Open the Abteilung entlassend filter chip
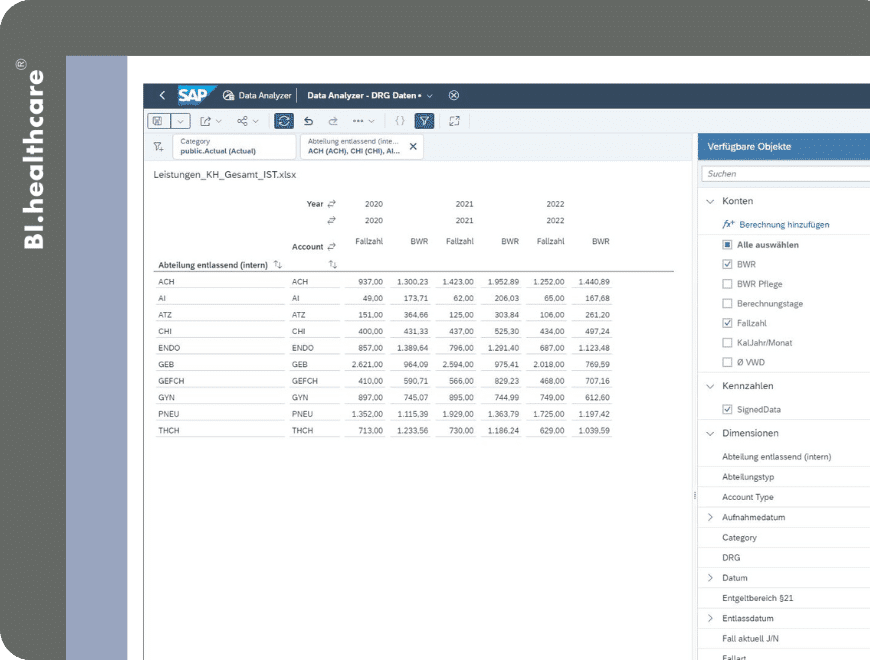Image resolution: width=870 pixels, height=660 pixels. [x=354, y=146]
